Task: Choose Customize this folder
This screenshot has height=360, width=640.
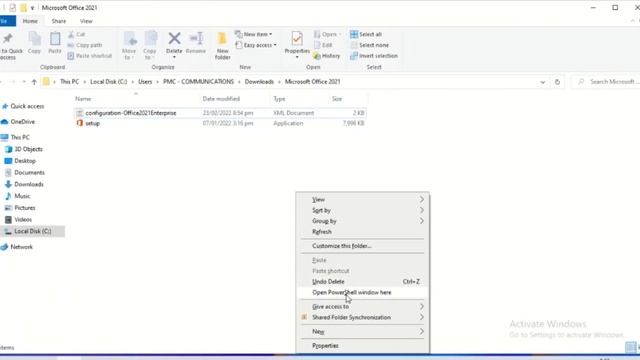Action: [x=362, y=246]
